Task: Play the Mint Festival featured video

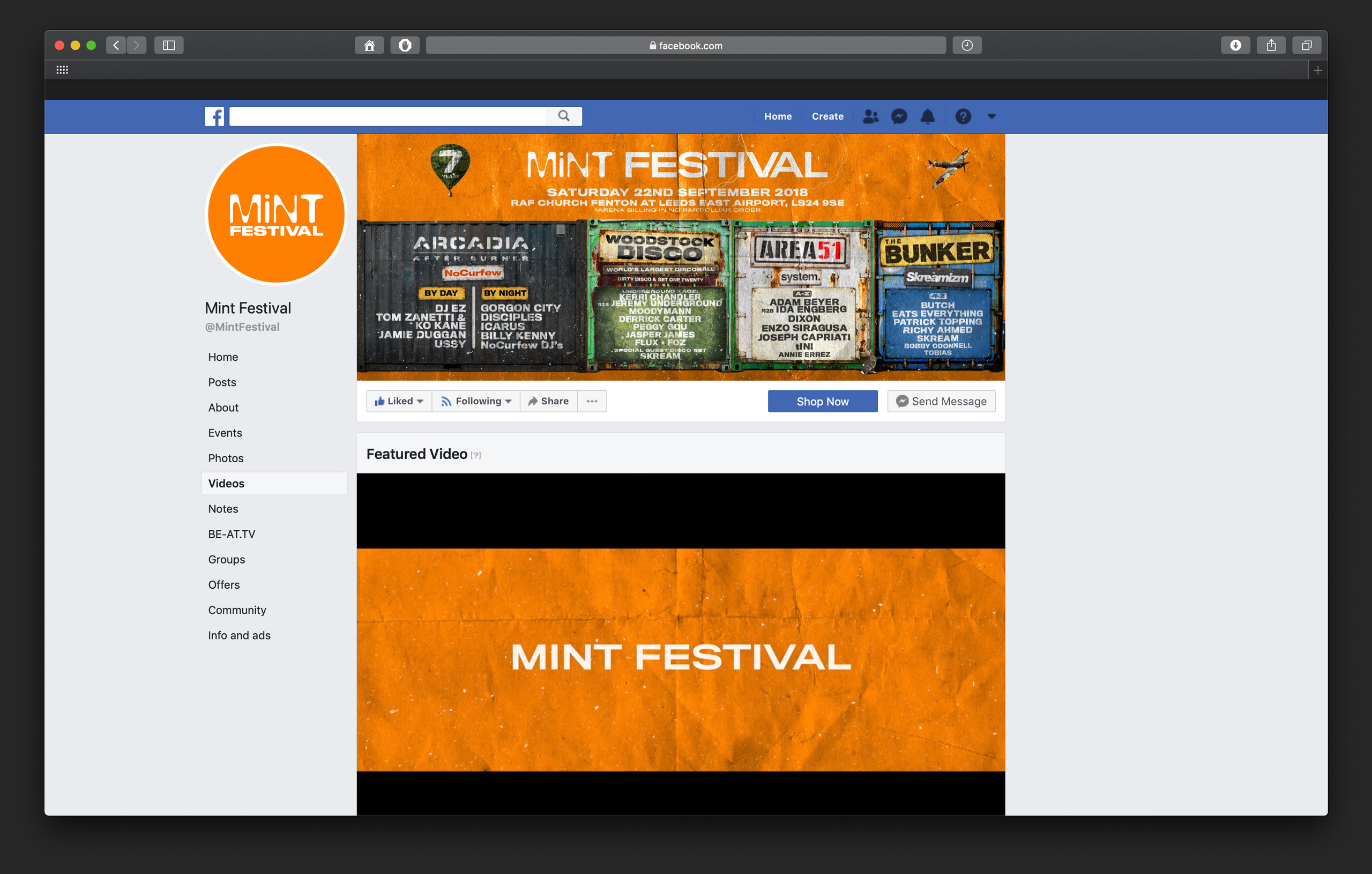Action: (680, 645)
